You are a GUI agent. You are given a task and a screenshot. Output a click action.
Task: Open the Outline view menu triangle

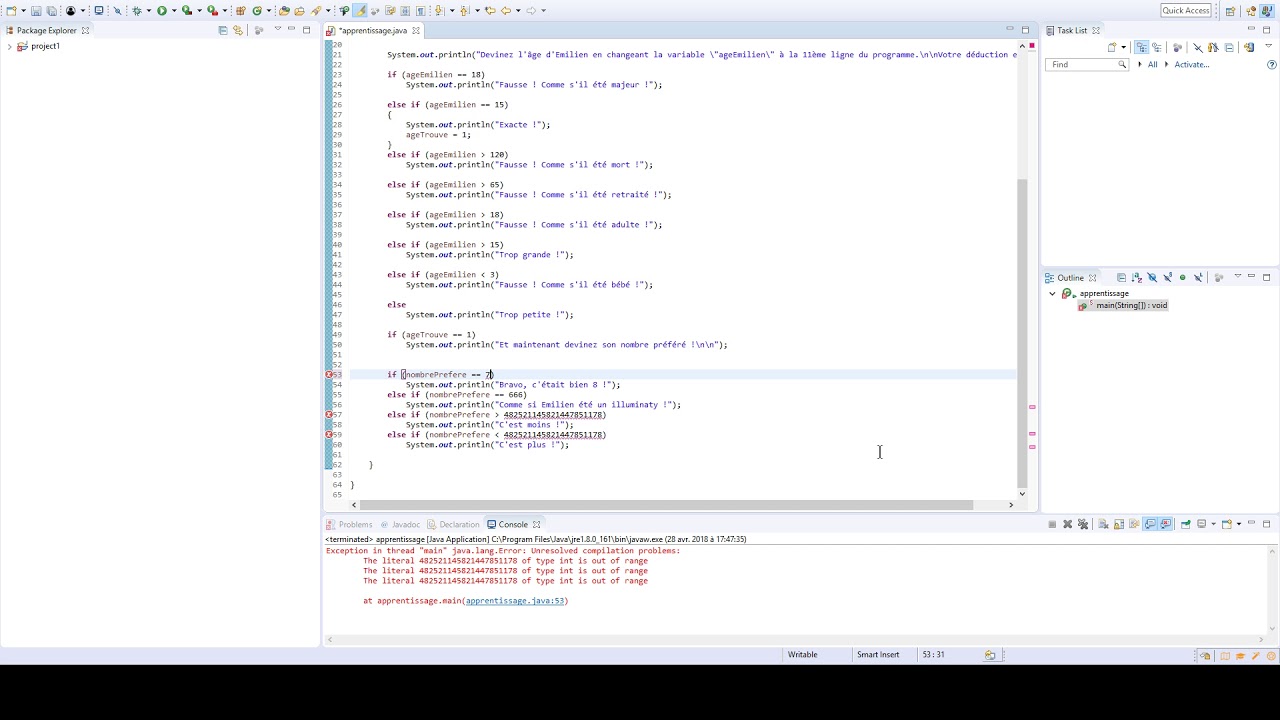click(1238, 276)
